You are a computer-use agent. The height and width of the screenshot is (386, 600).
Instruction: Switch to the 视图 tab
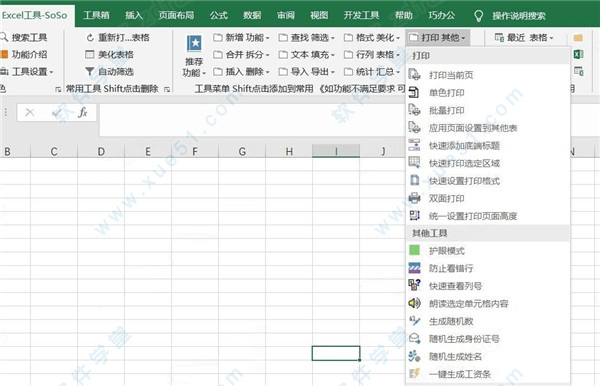[319, 16]
